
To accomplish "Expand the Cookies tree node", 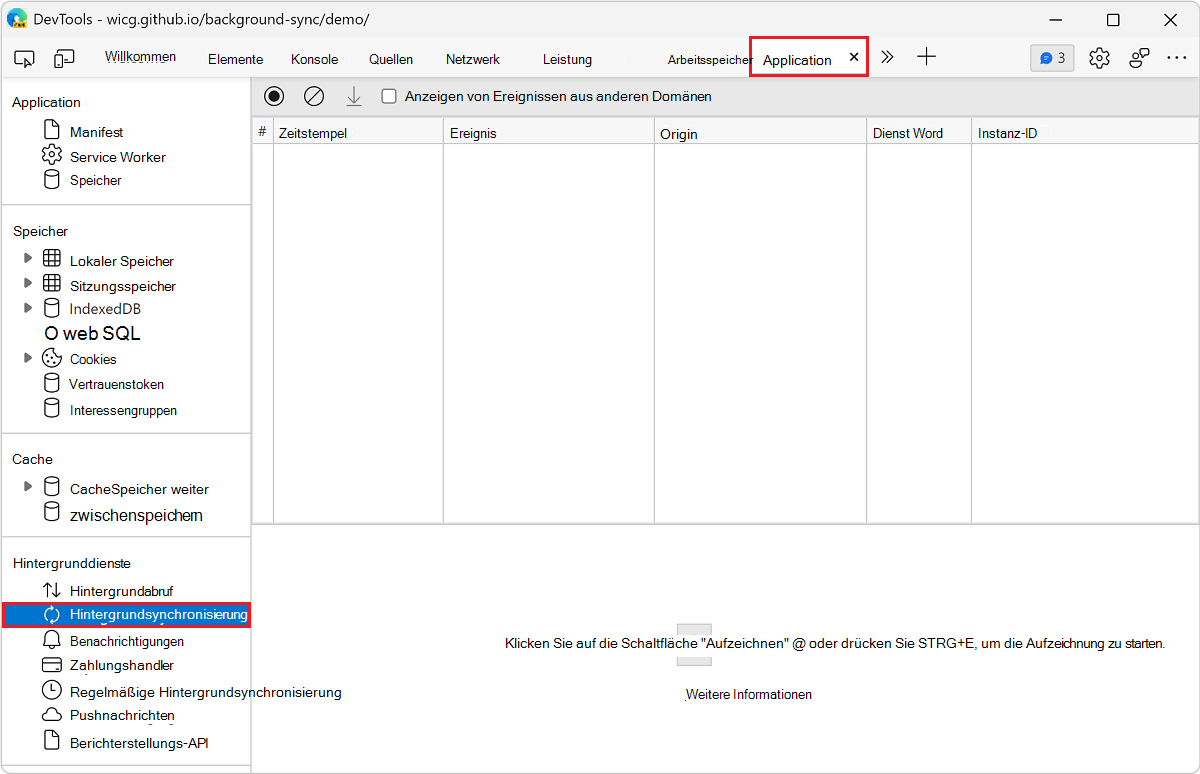I will (x=28, y=357).
